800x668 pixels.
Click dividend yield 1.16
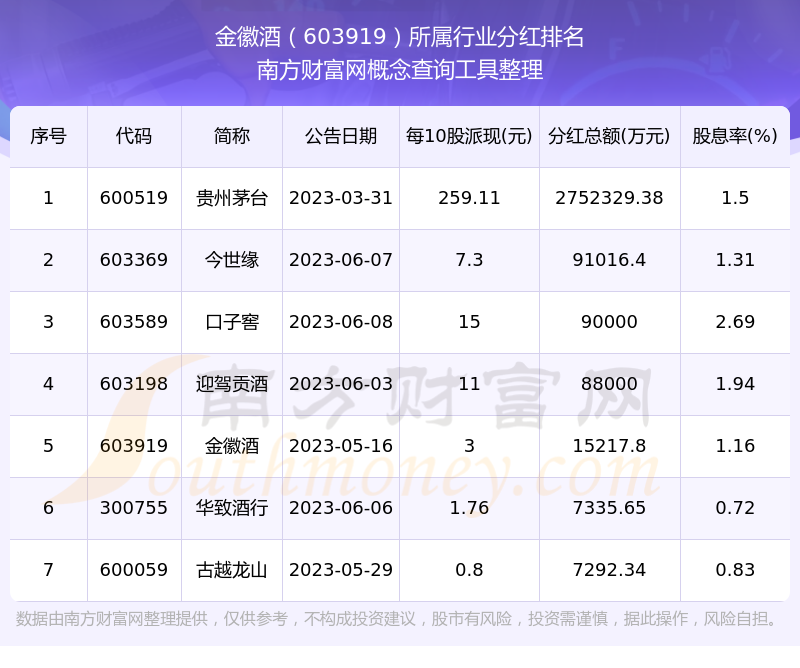coord(735,446)
